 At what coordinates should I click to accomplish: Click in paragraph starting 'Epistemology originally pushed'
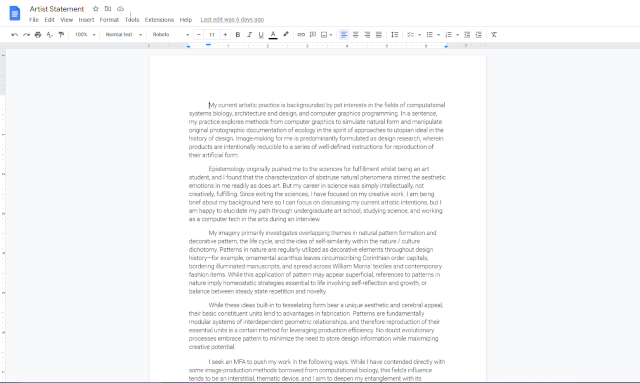tap(317, 194)
